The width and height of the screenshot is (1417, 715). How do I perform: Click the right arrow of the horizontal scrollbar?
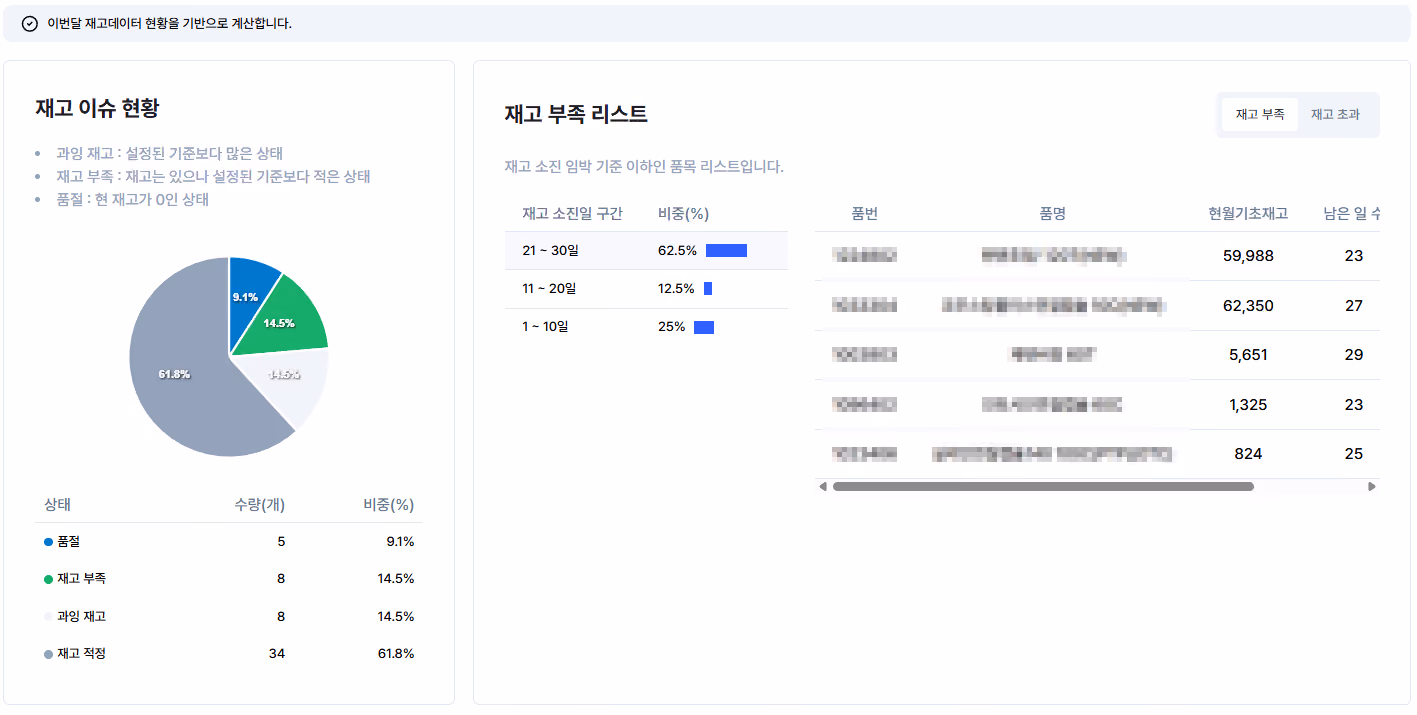pyautogui.click(x=1372, y=487)
